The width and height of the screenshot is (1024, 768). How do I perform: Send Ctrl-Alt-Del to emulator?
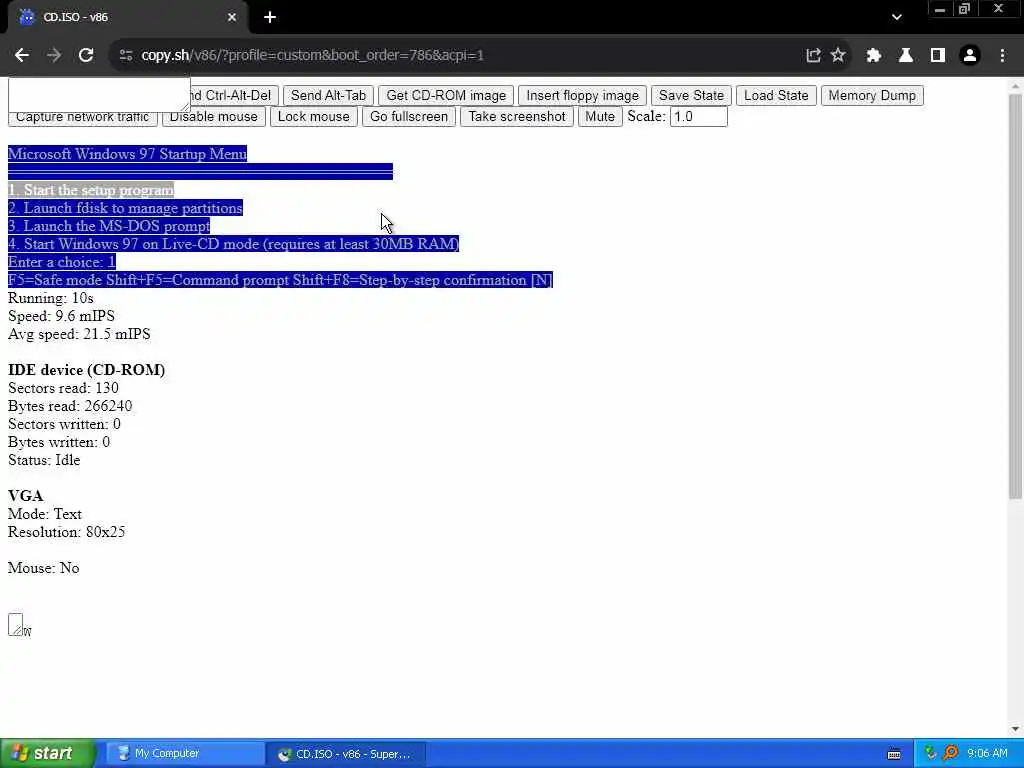[x=235, y=95]
